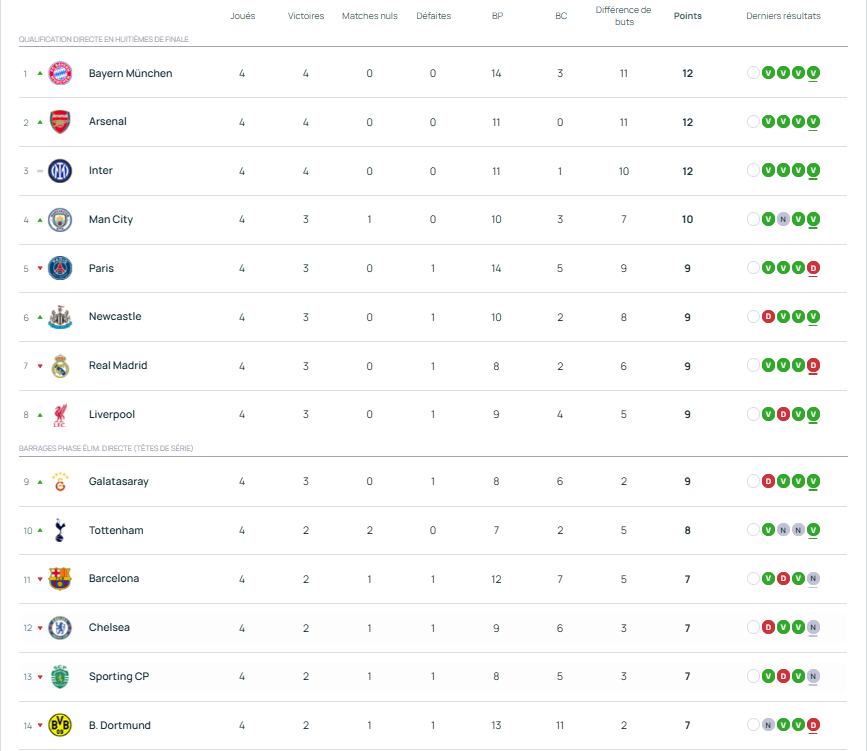Click the Paris club crest

[61, 268]
